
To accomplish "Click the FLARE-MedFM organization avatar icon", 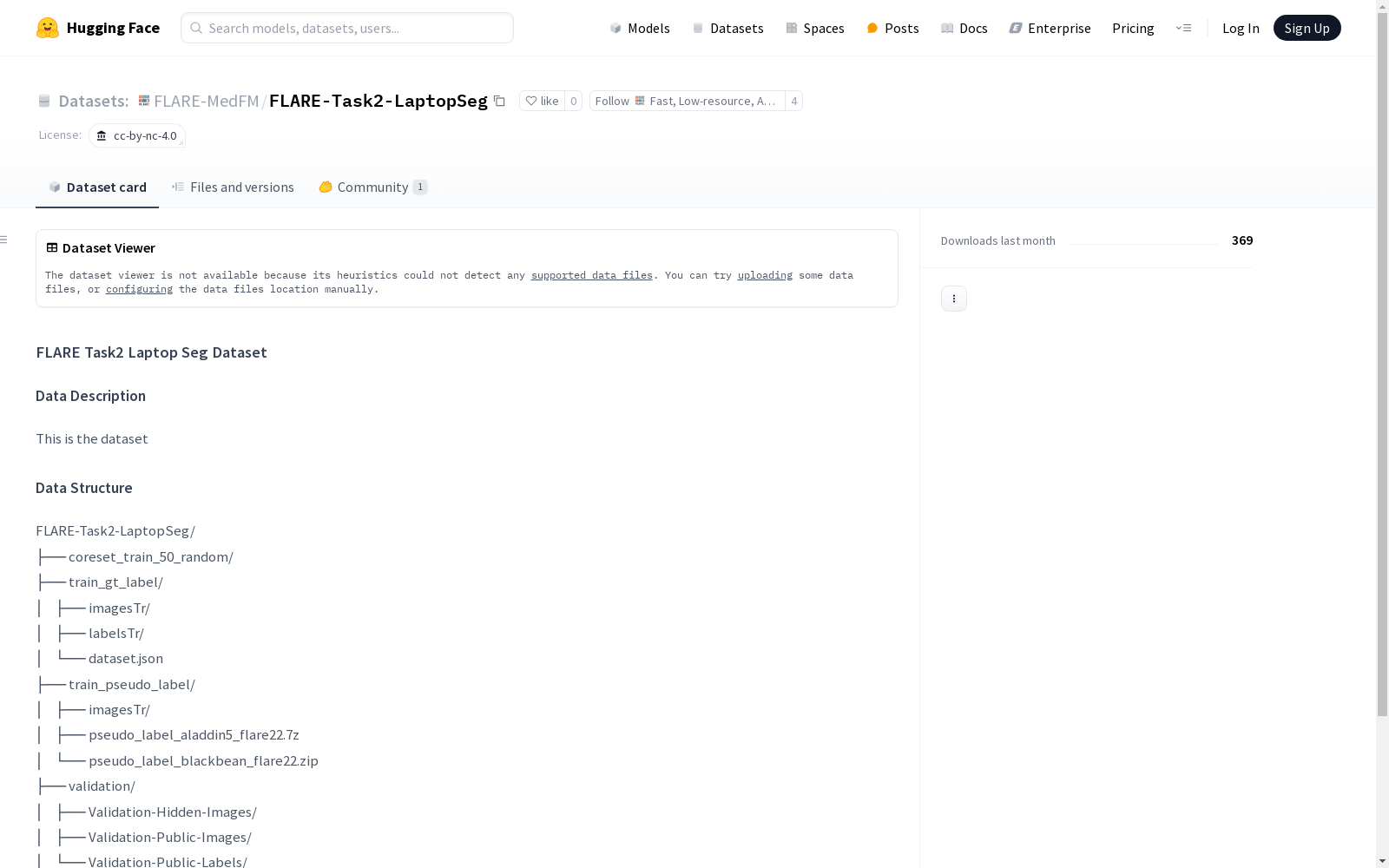I will [144, 101].
